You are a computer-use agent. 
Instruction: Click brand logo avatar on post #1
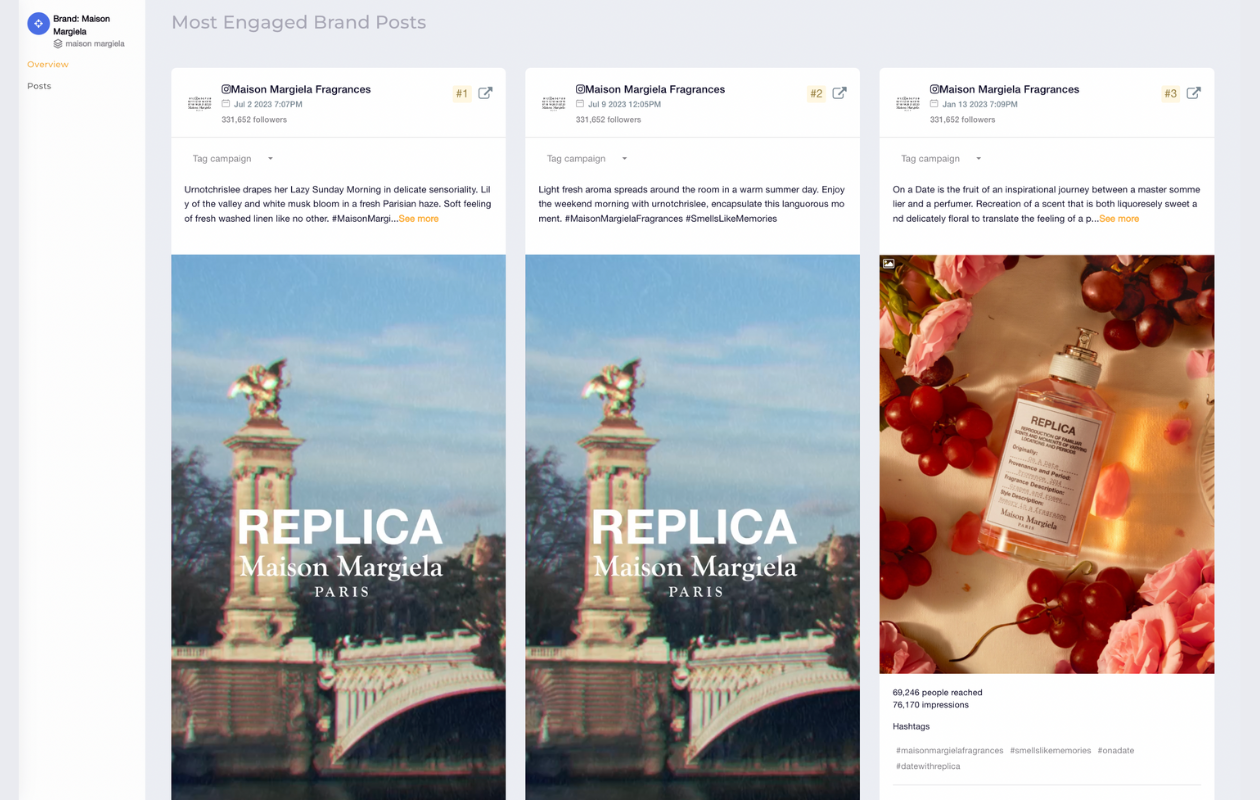point(200,103)
